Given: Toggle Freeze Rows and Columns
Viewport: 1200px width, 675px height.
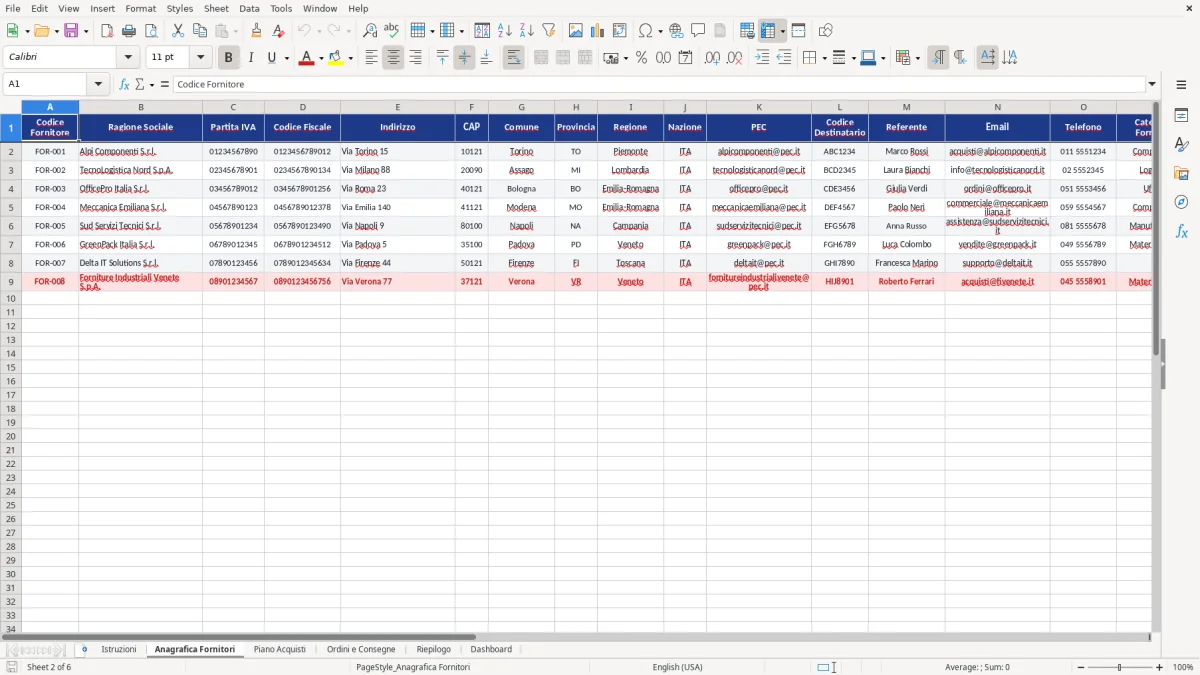Looking at the screenshot, I should [768, 31].
